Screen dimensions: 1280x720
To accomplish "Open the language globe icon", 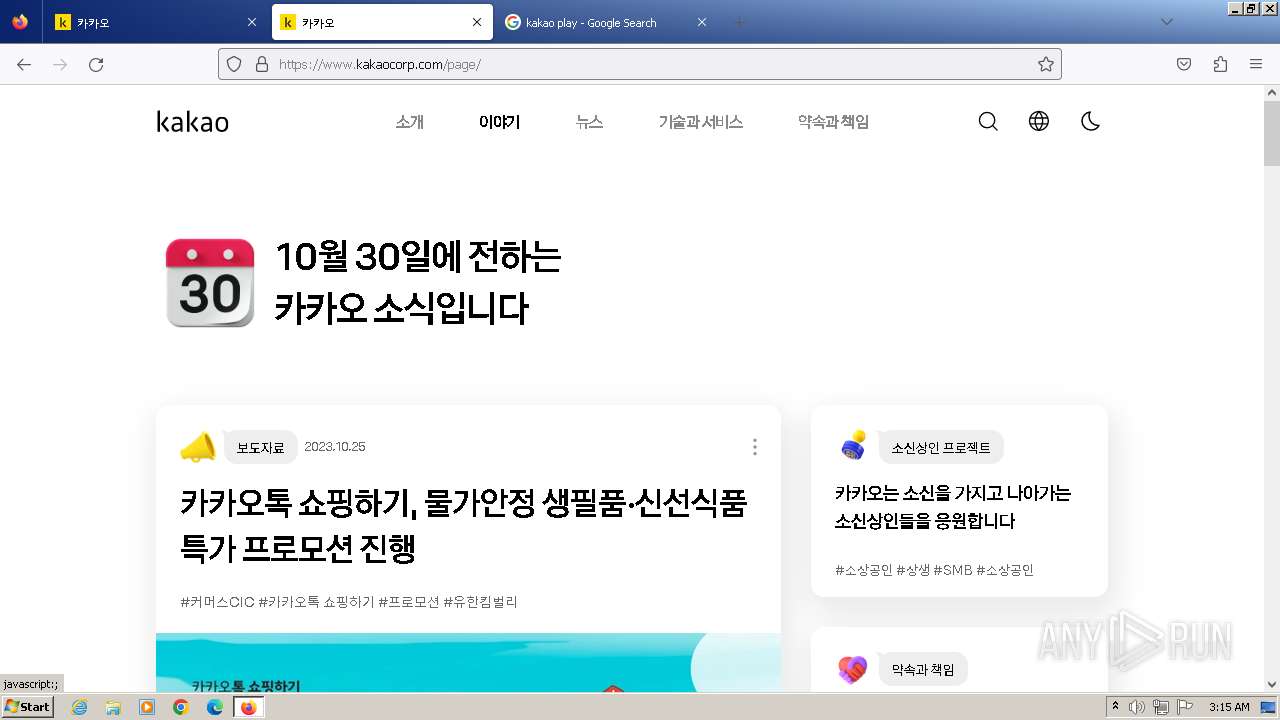I will tap(1039, 122).
